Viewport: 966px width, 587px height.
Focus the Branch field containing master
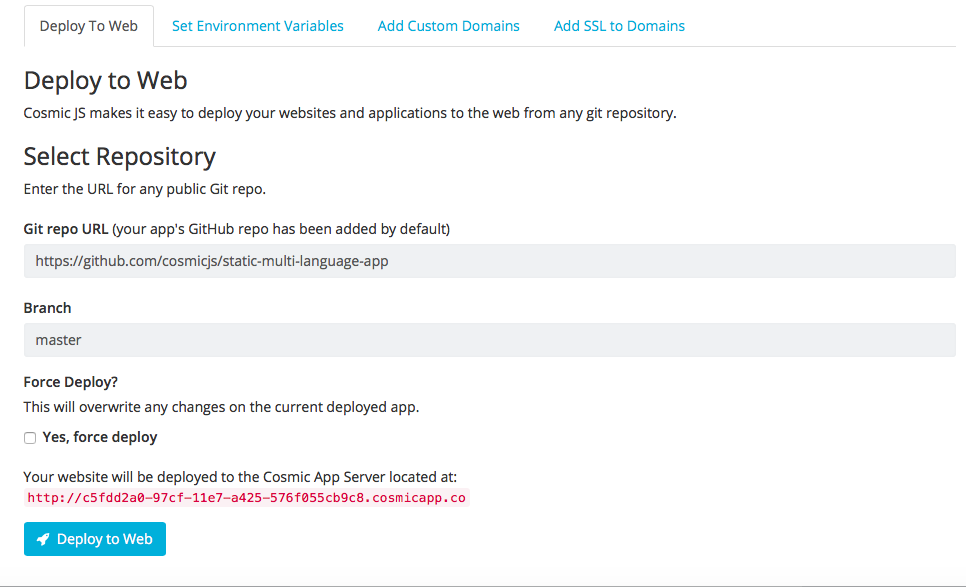[x=489, y=340]
